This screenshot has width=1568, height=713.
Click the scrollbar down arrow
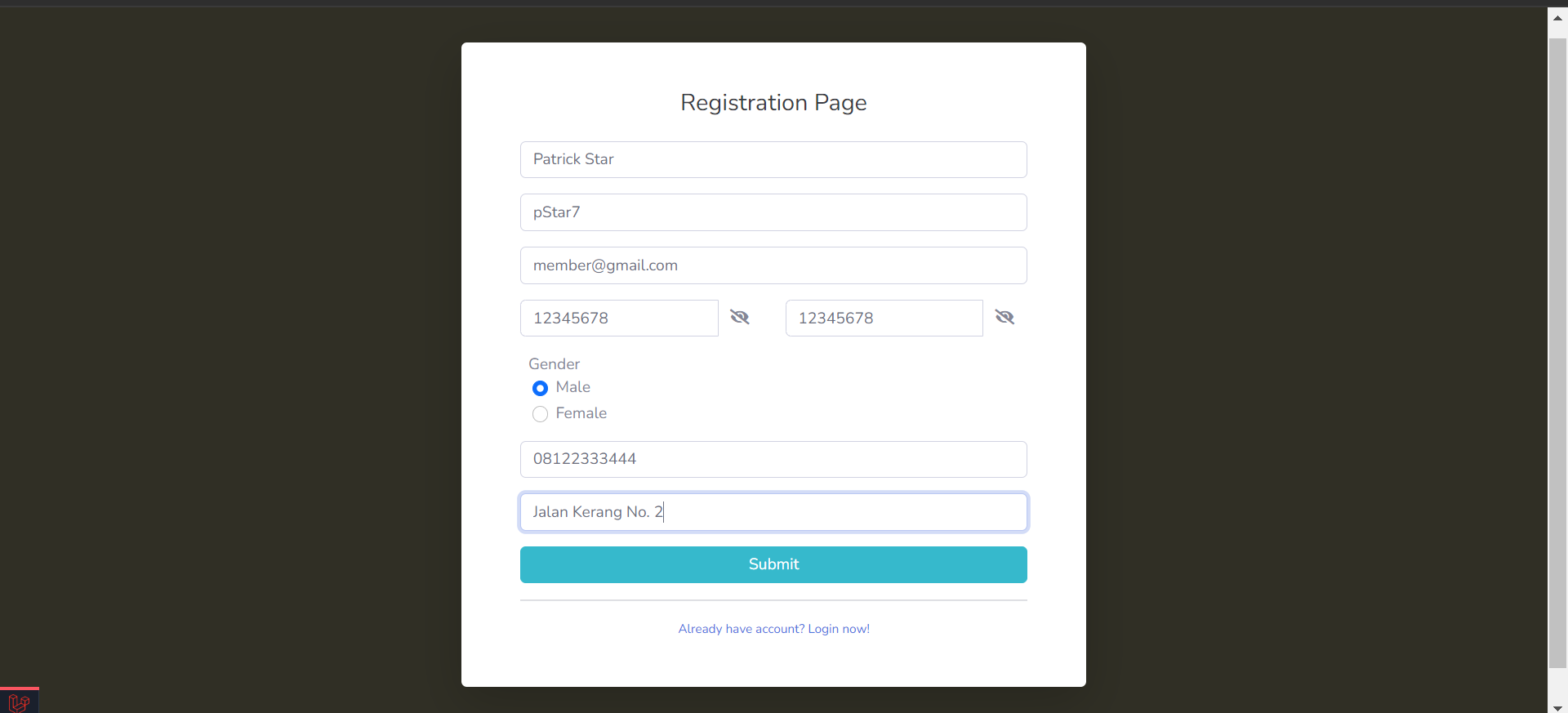click(1557, 707)
